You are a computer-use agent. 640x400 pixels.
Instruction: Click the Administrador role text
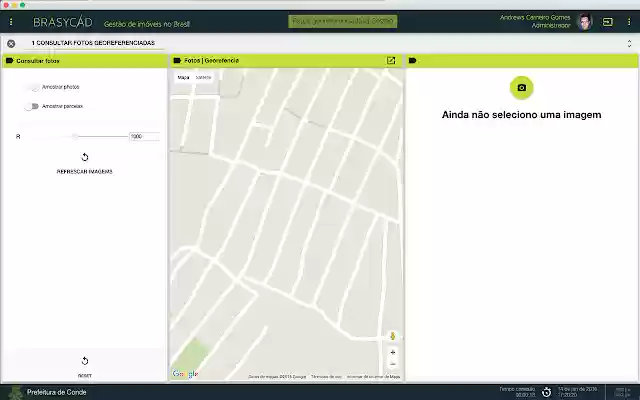pyautogui.click(x=551, y=25)
